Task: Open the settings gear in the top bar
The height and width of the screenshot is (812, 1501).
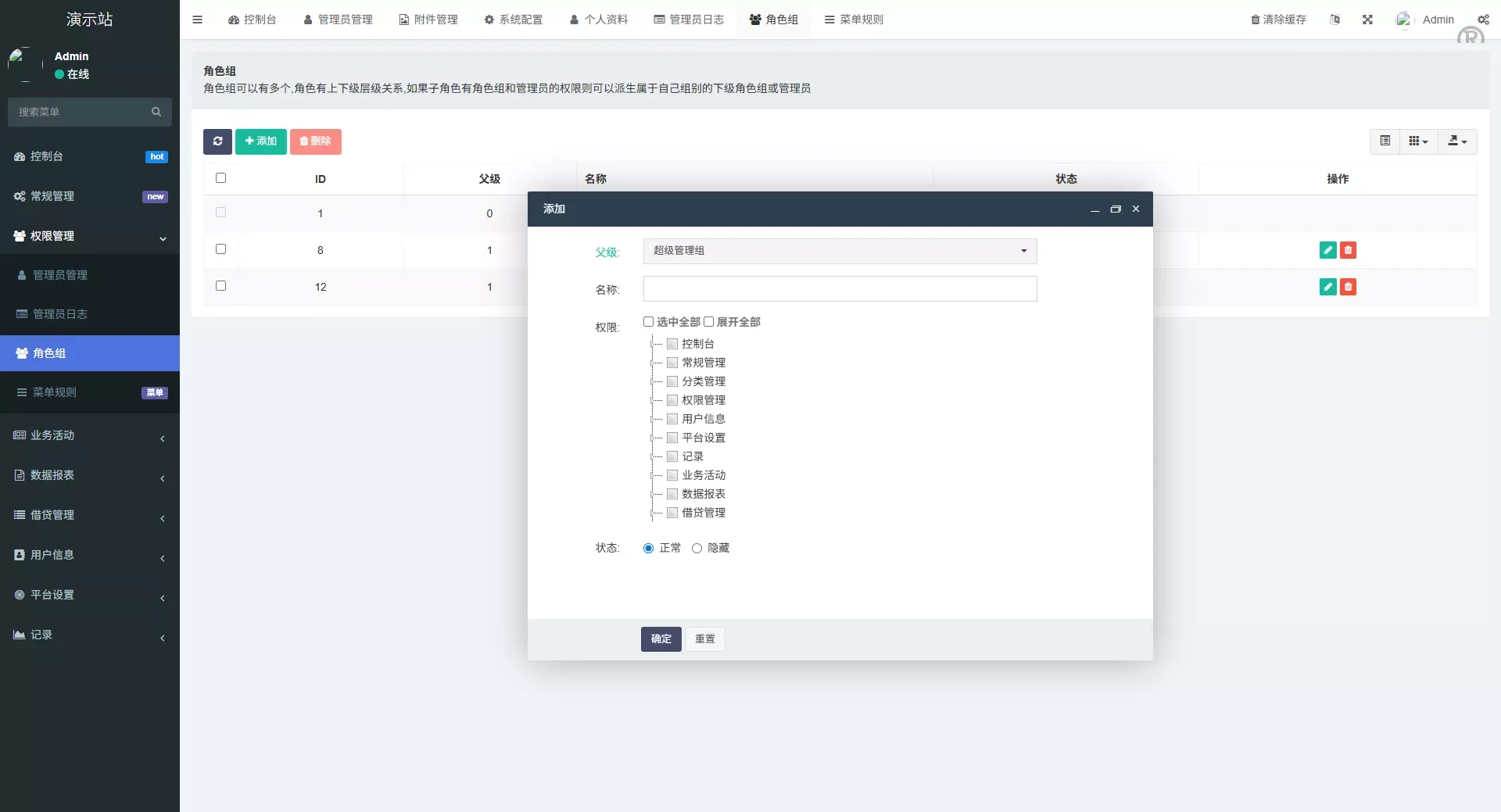Action: point(1484,19)
